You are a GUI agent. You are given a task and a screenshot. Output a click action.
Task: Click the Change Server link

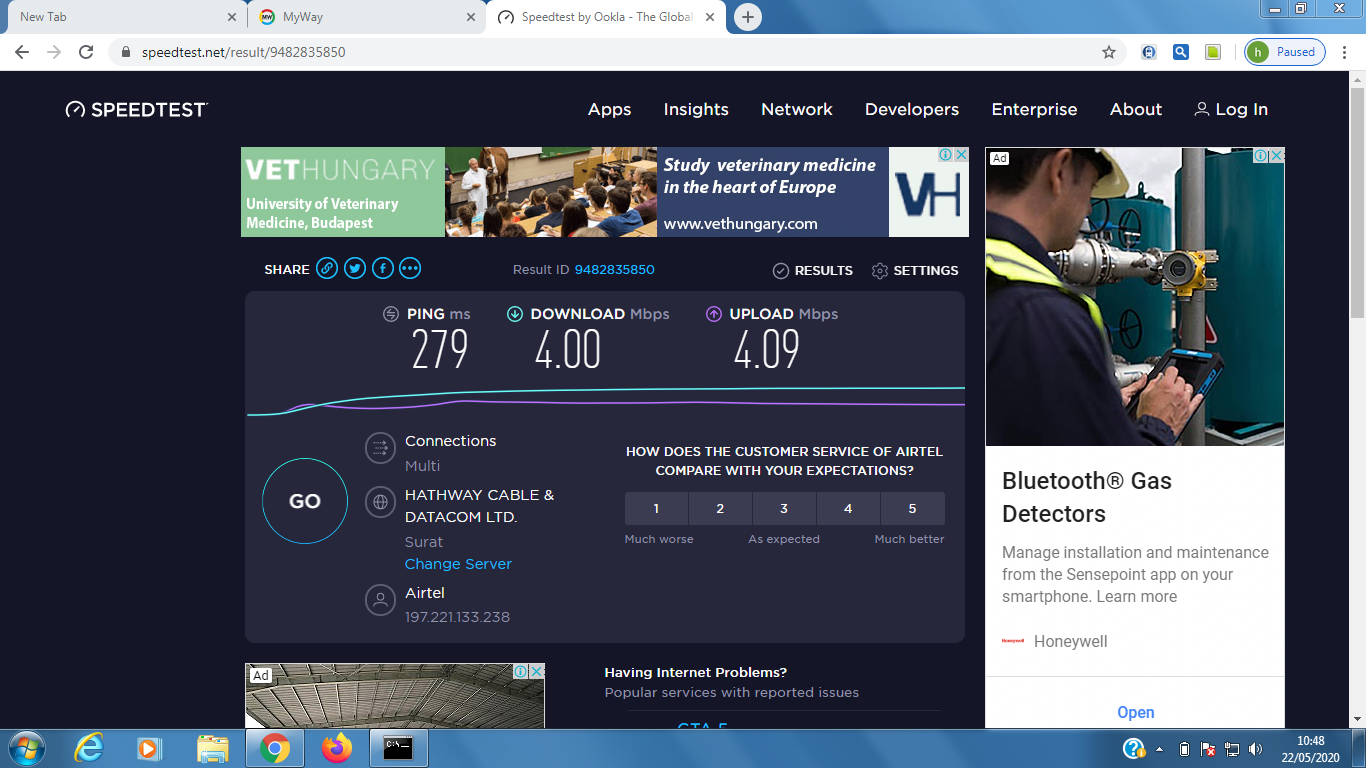pos(458,564)
